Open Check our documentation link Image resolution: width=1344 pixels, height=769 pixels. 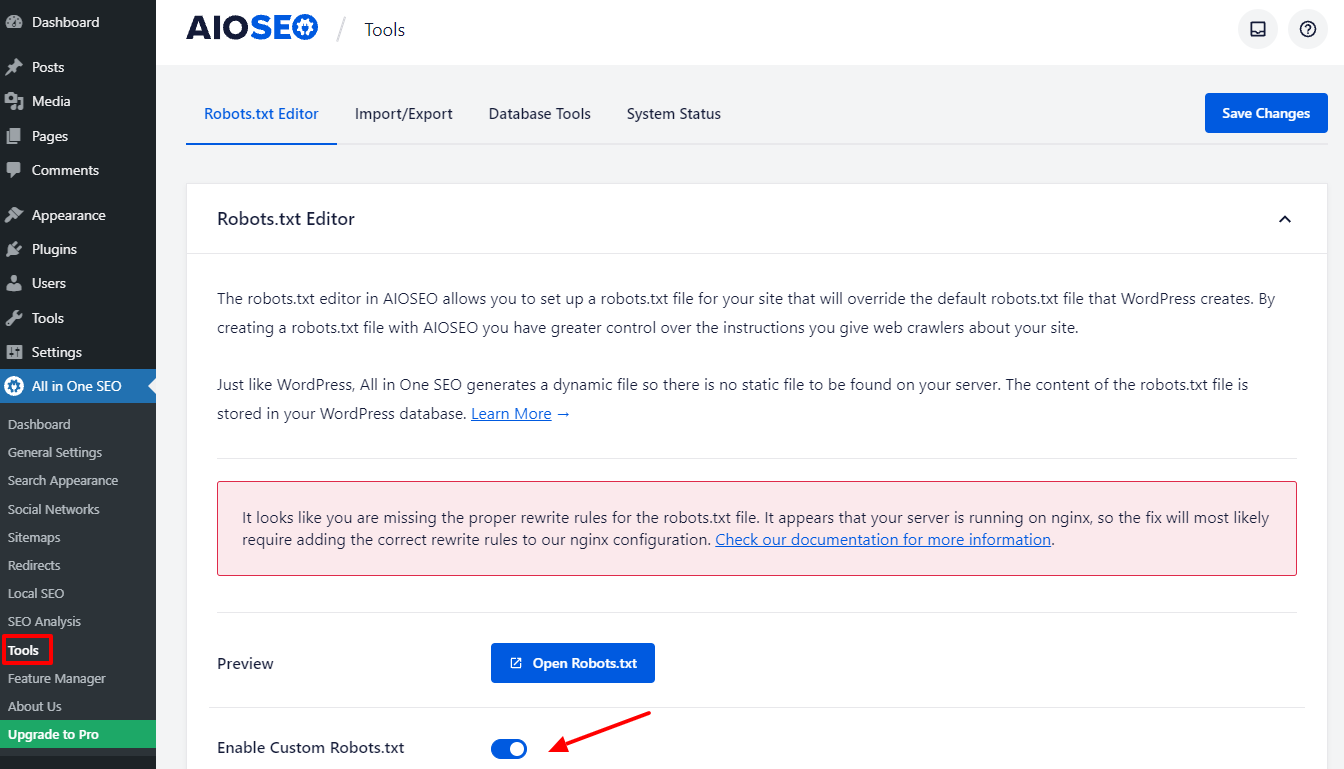pos(883,539)
